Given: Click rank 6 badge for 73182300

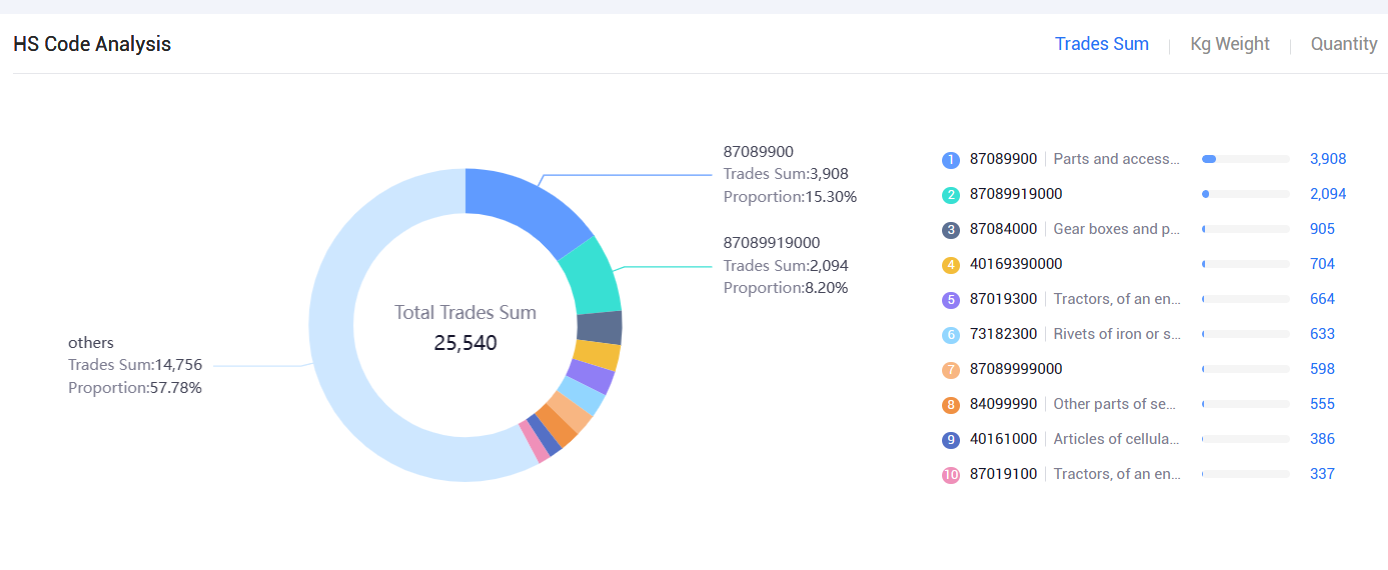Looking at the screenshot, I should click(x=951, y=335).
